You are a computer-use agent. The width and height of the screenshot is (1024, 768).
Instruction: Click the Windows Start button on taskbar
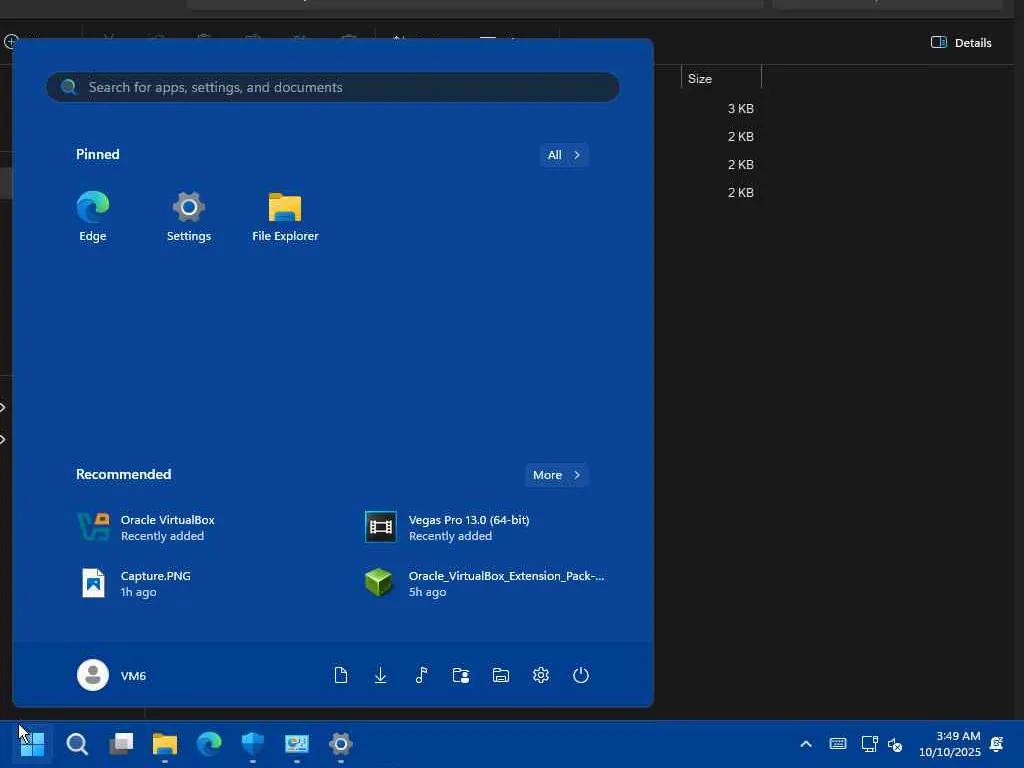(32, 744)
